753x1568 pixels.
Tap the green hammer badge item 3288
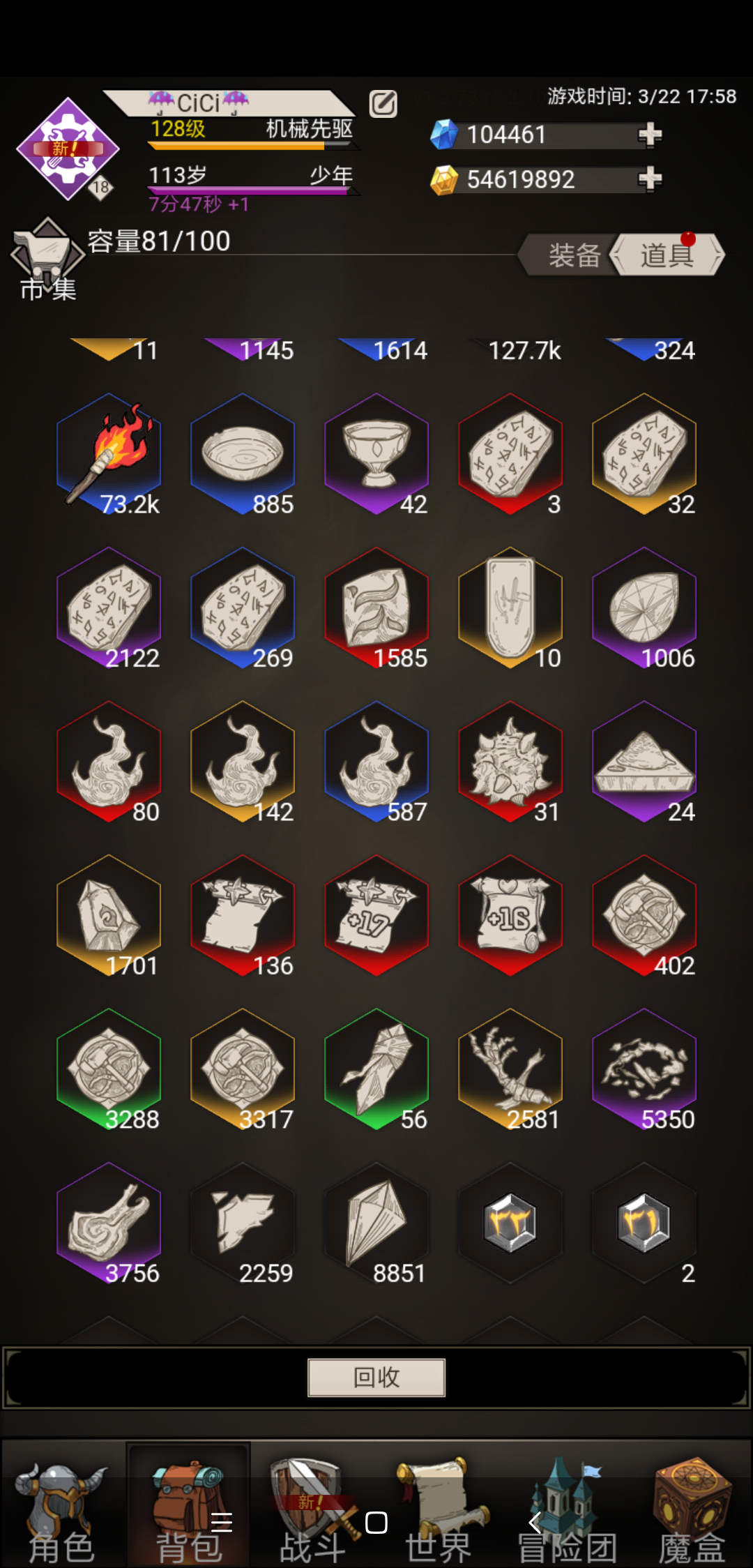pos(109,1069)
